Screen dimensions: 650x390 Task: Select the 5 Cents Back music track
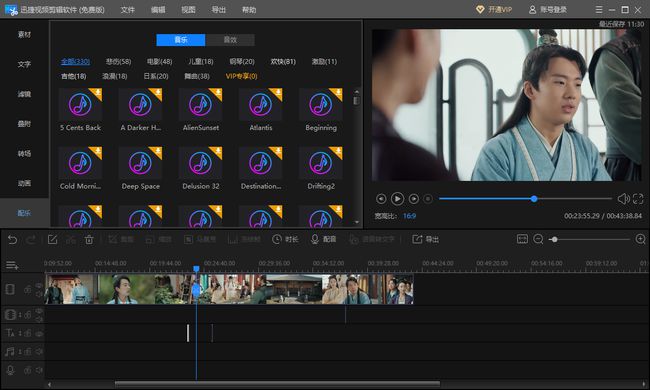click(x=80, y=110)
